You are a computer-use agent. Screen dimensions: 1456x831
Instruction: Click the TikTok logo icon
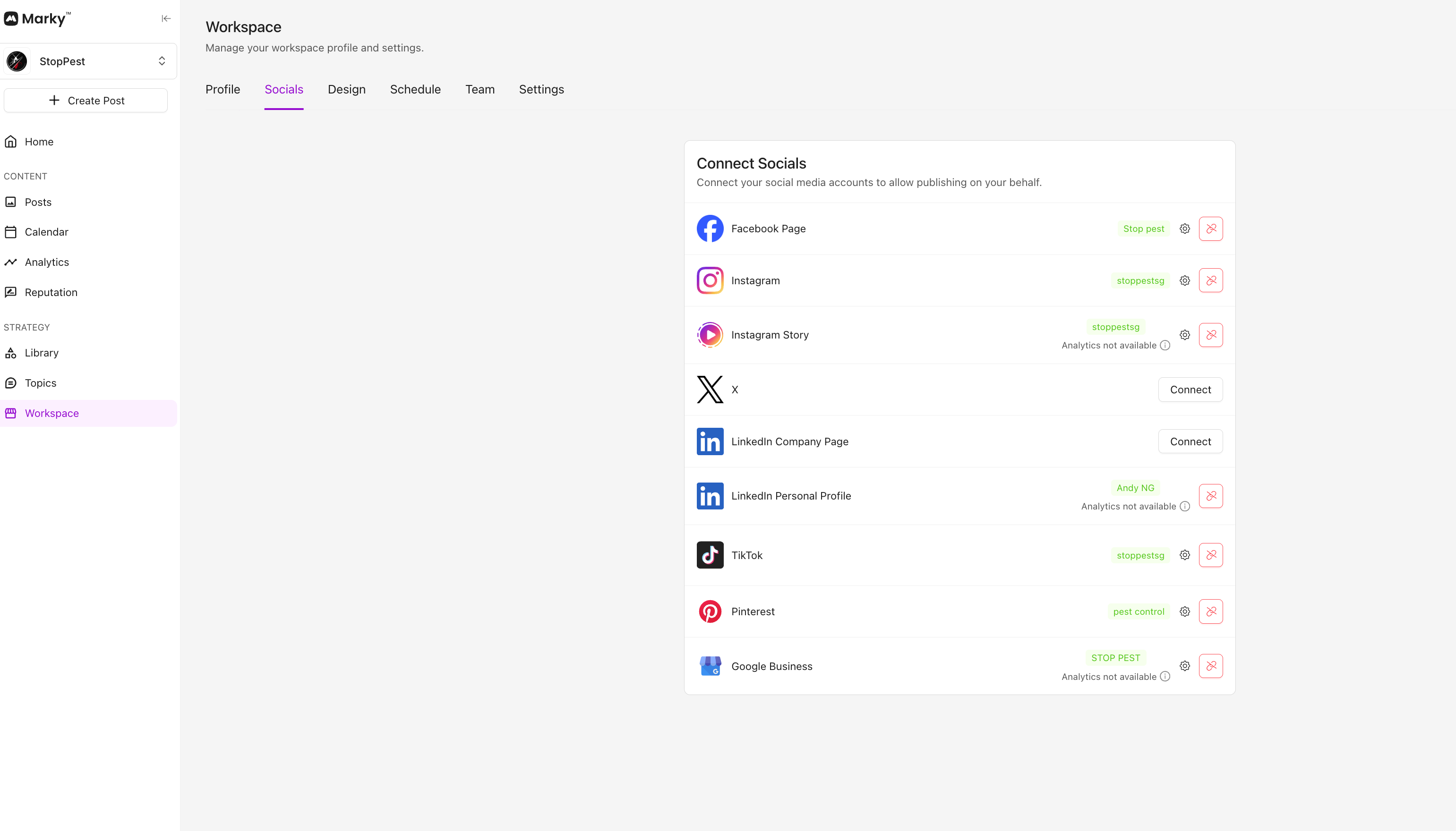[710, 555]
